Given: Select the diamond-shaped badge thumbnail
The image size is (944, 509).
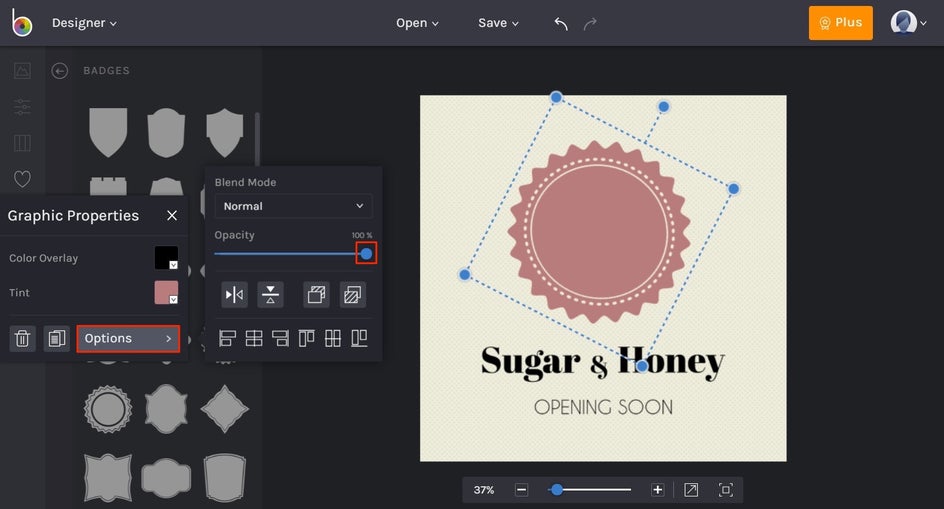Looking at the screenshot, I should (x=225, y=409).
